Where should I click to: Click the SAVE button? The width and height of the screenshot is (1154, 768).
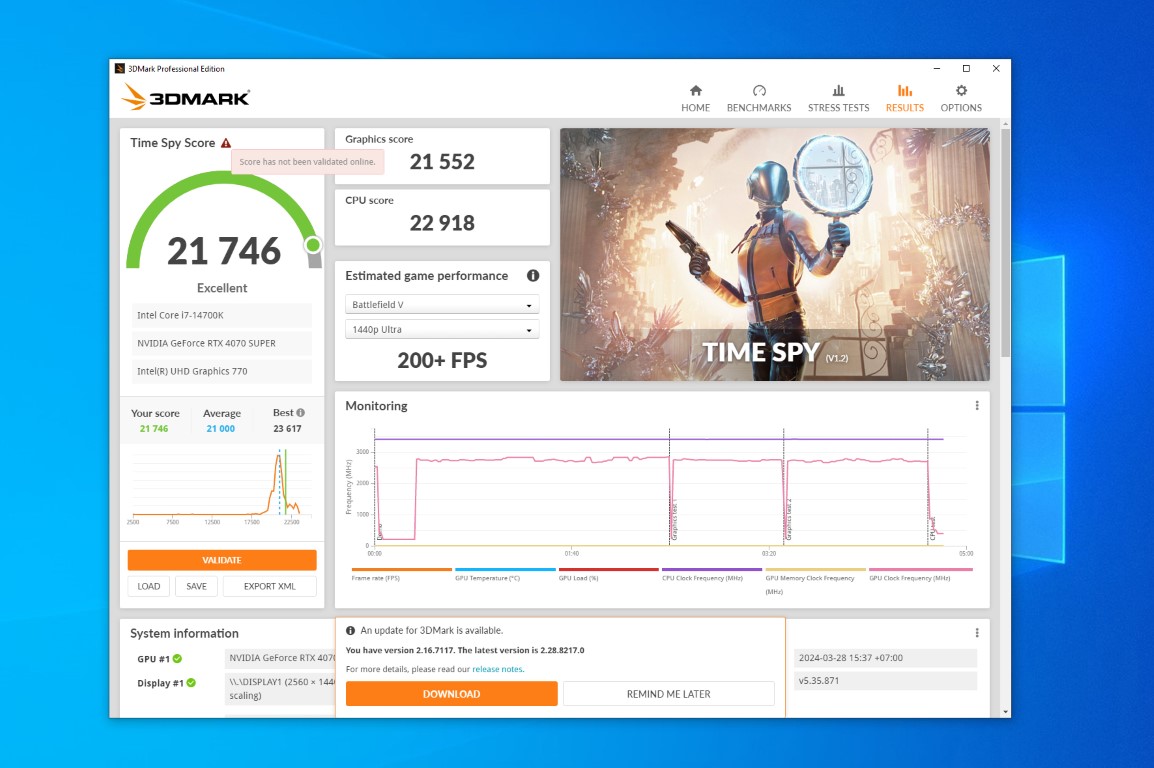197,586
